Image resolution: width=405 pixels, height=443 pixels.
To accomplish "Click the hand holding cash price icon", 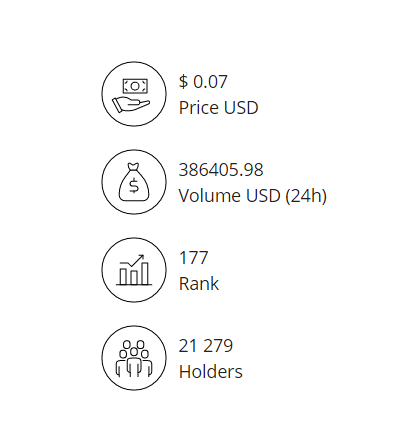I will tap(134, 94).
